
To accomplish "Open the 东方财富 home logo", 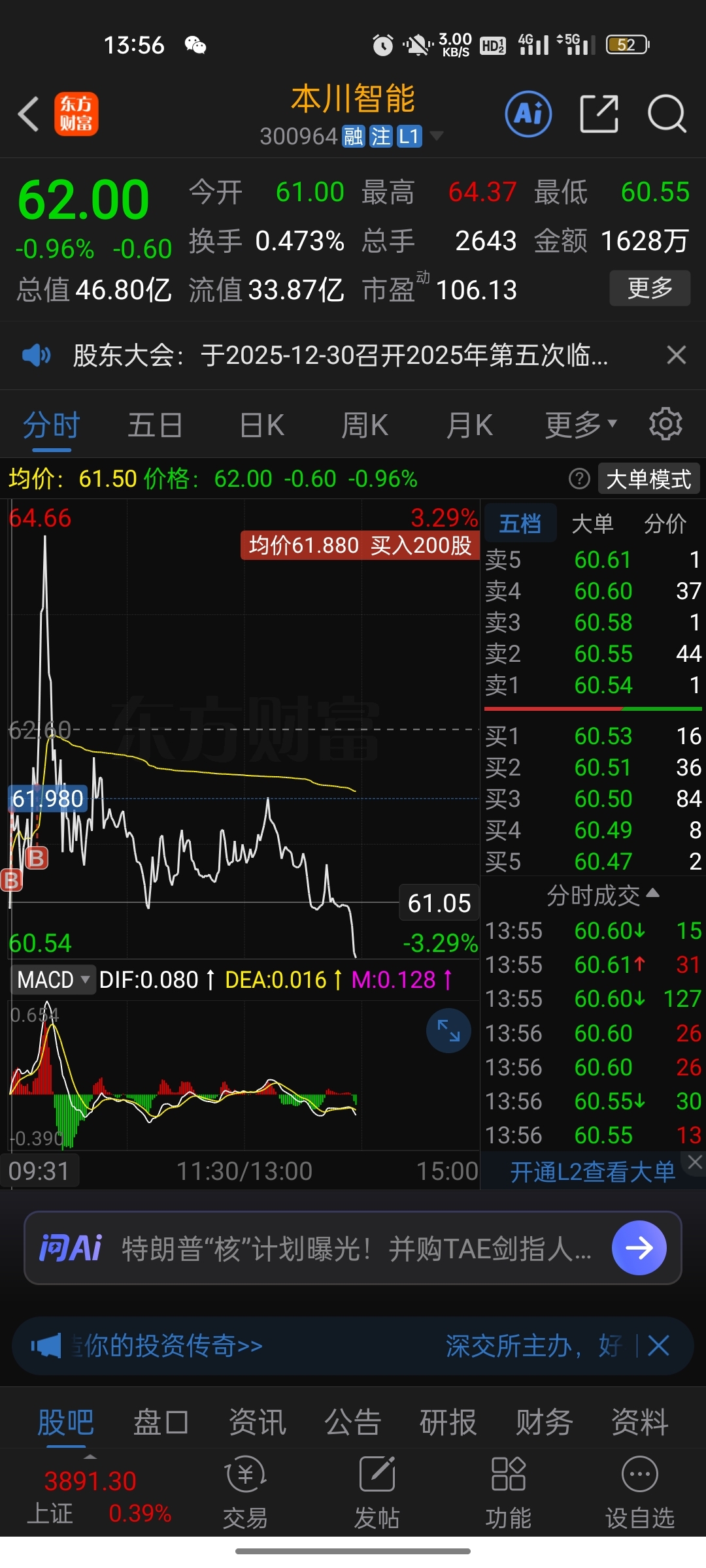I will tap(76, 114).
